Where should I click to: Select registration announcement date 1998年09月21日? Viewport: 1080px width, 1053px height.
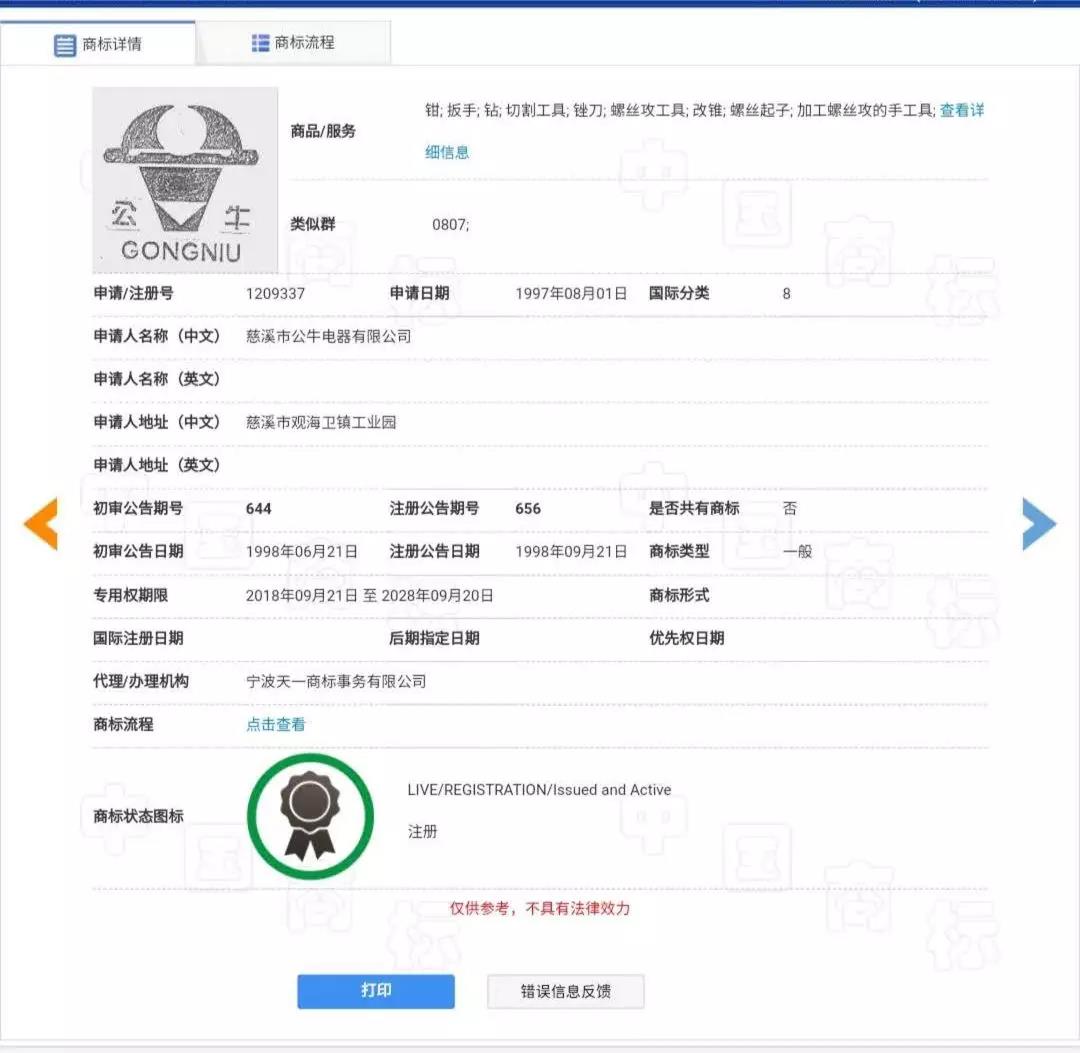(x=571, y=552)
